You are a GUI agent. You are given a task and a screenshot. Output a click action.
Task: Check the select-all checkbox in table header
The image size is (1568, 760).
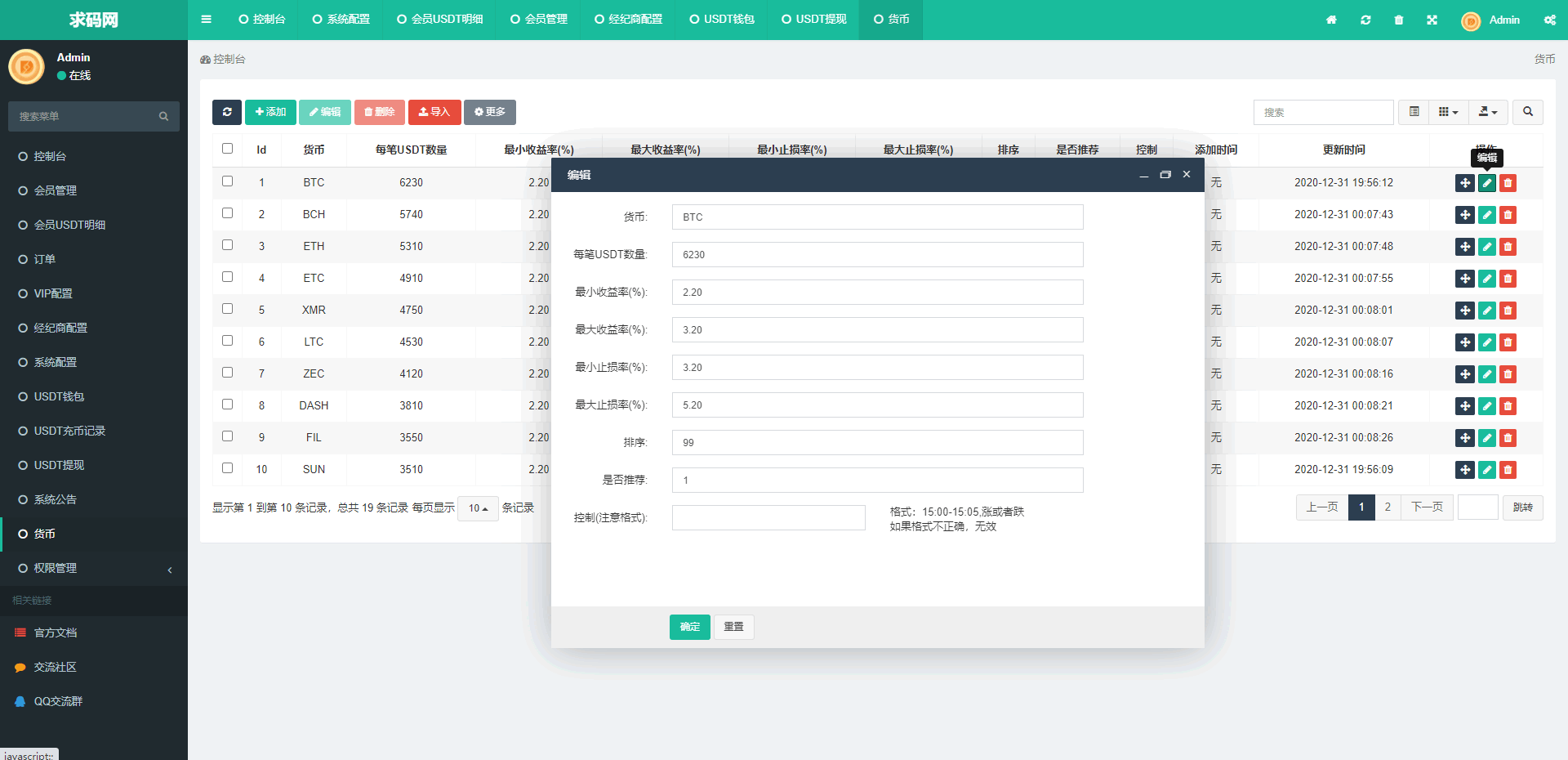pos(227,149)
